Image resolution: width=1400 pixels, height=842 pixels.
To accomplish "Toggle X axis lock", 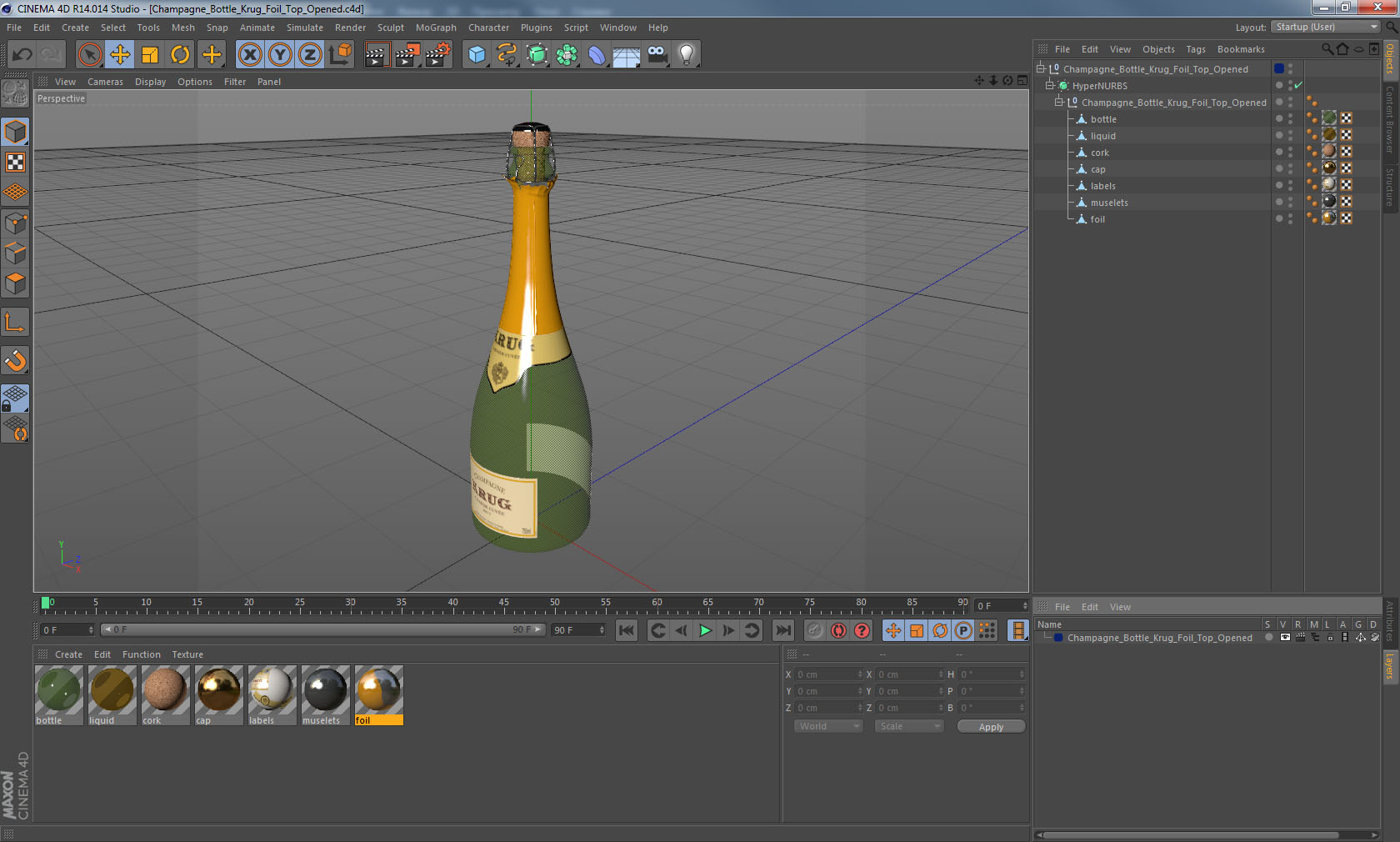I will tap(249, 55).
